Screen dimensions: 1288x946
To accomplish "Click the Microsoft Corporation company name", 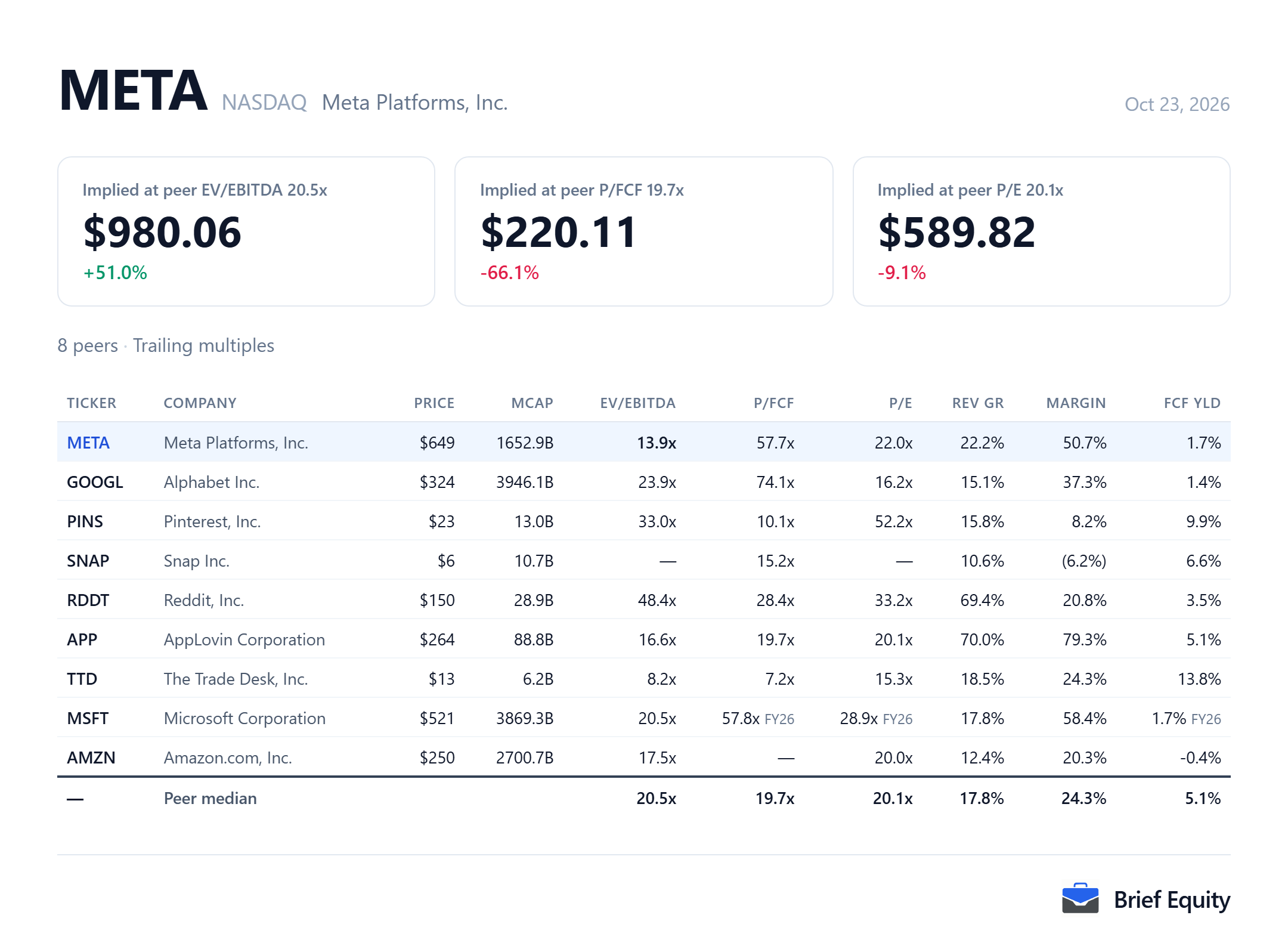I will 245,718.
